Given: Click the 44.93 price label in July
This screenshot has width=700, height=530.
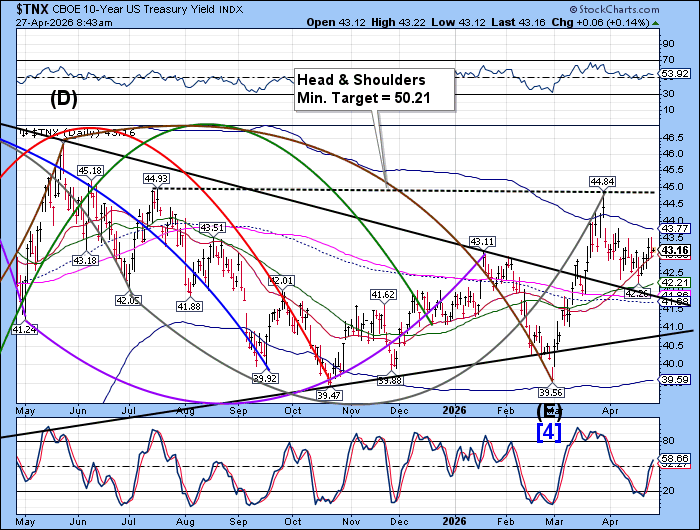Looking at the screenshot, I should point(156,178).
